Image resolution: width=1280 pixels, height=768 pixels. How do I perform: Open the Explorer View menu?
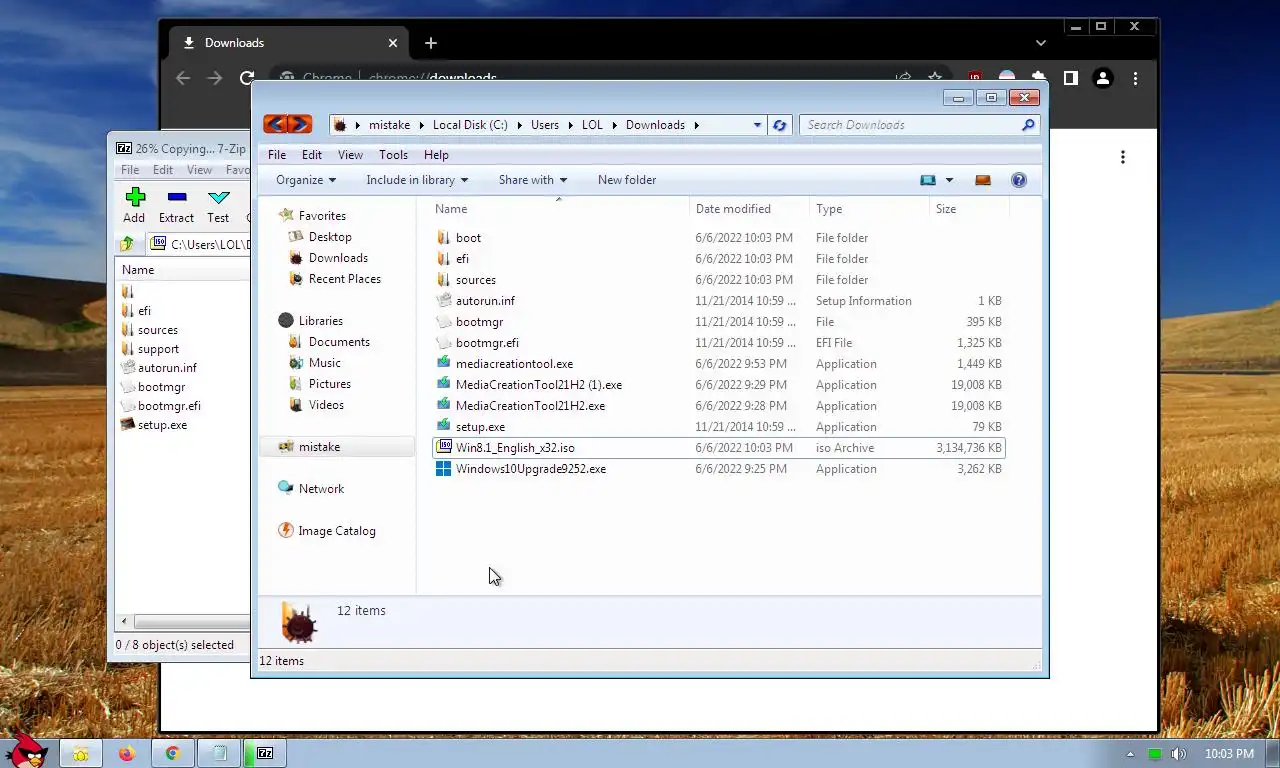click(350, 155)
